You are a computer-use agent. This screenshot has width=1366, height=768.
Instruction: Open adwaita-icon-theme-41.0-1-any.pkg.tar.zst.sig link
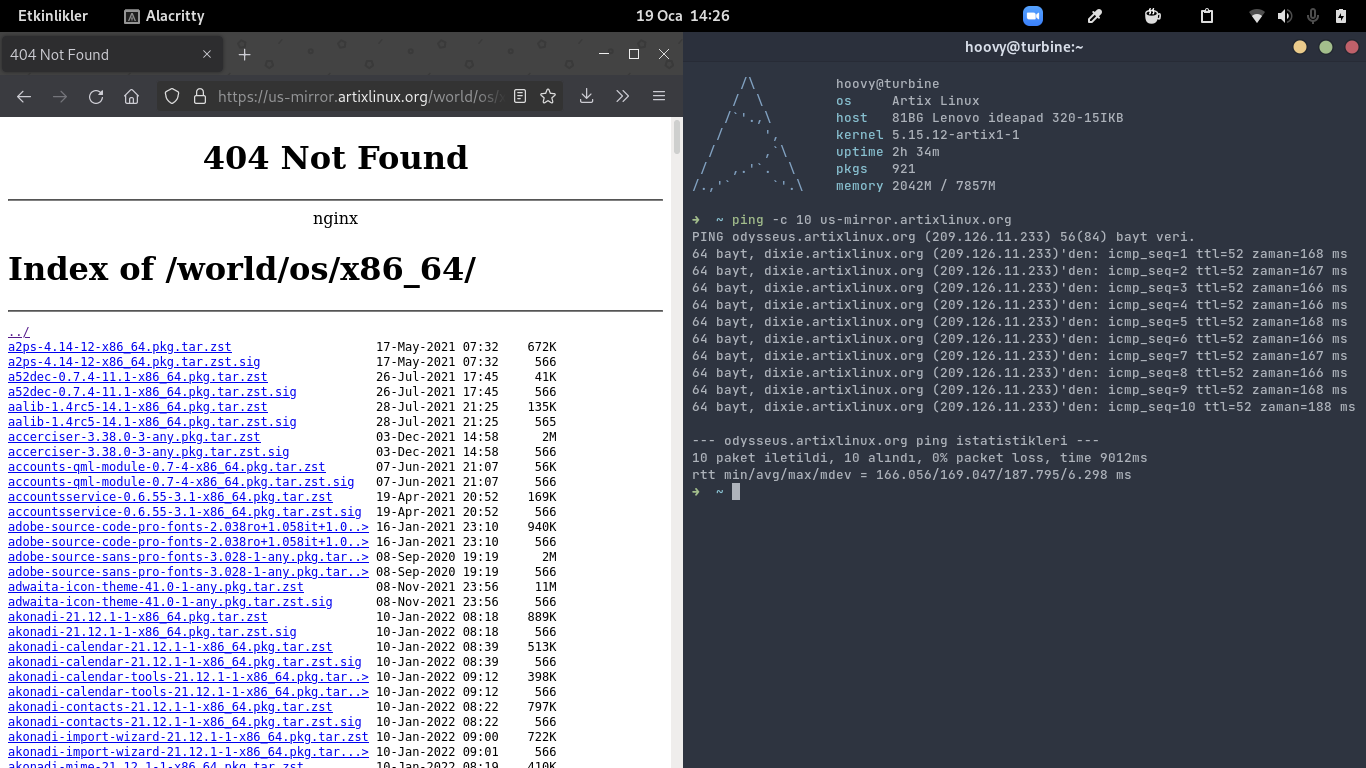click(170, 602)
